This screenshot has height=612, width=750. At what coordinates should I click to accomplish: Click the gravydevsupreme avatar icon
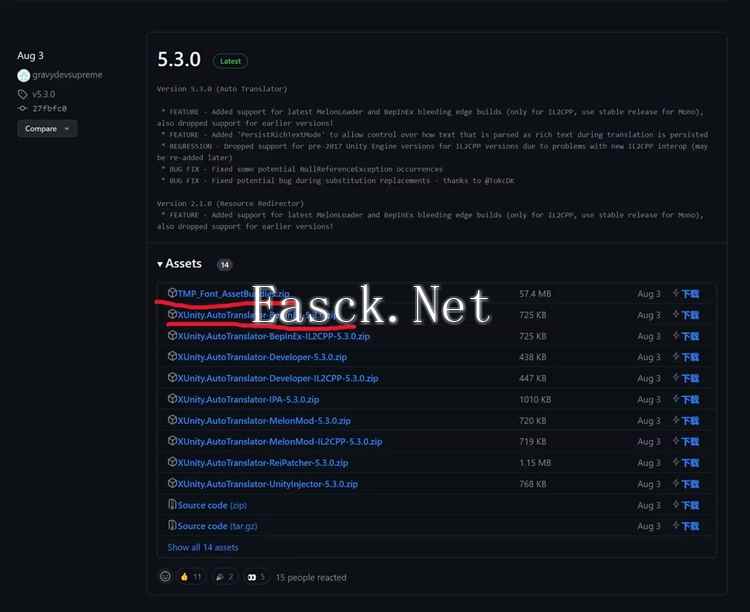[23, 75]
